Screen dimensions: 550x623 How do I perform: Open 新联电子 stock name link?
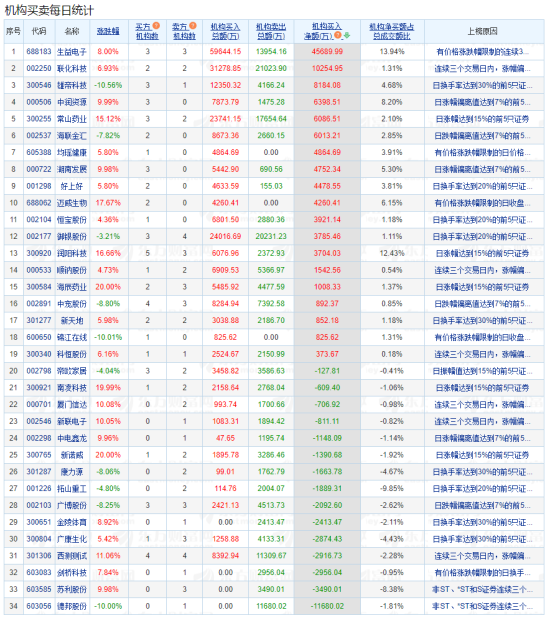coord(72,422)
